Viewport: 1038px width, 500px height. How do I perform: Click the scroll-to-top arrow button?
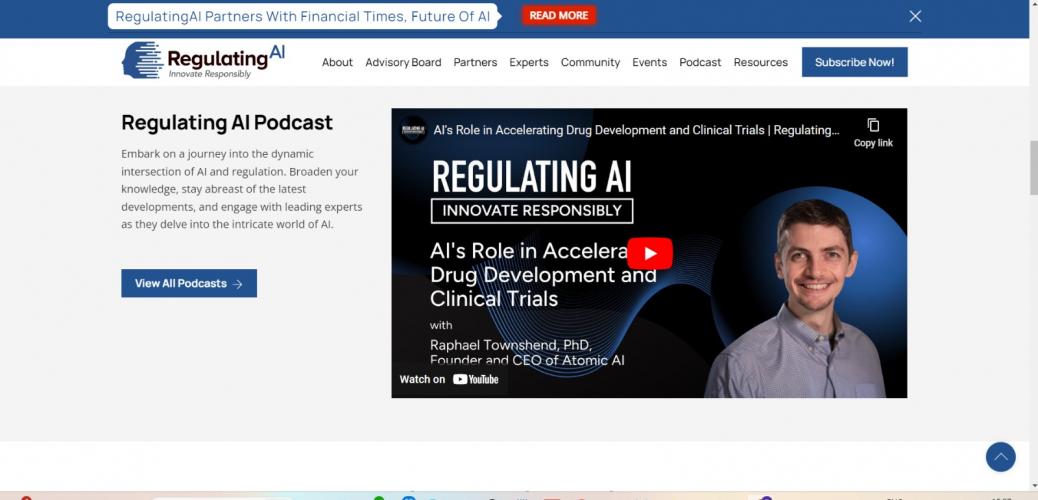[1000, 457]
